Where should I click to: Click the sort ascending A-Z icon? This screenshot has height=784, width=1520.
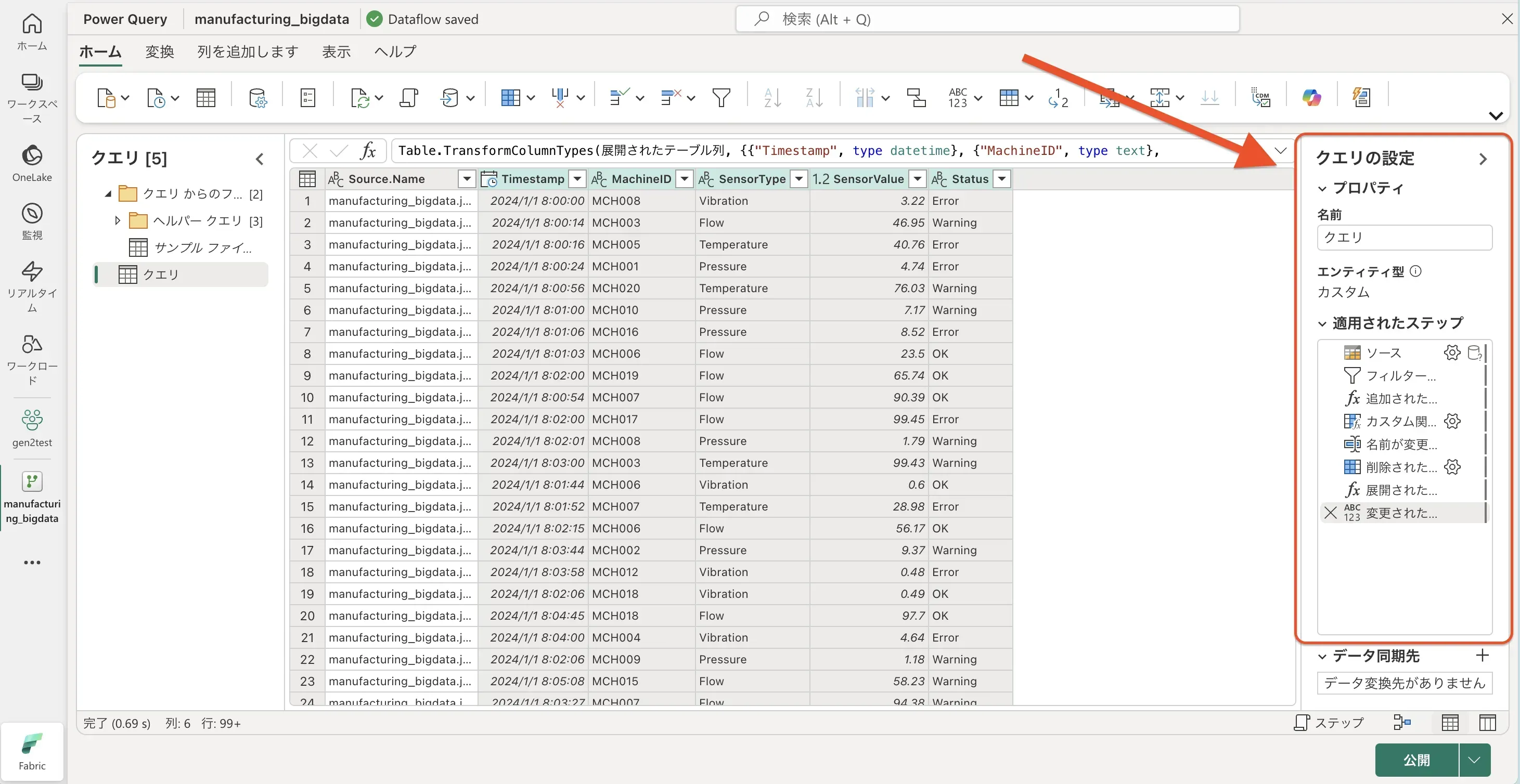click(772, 97)
